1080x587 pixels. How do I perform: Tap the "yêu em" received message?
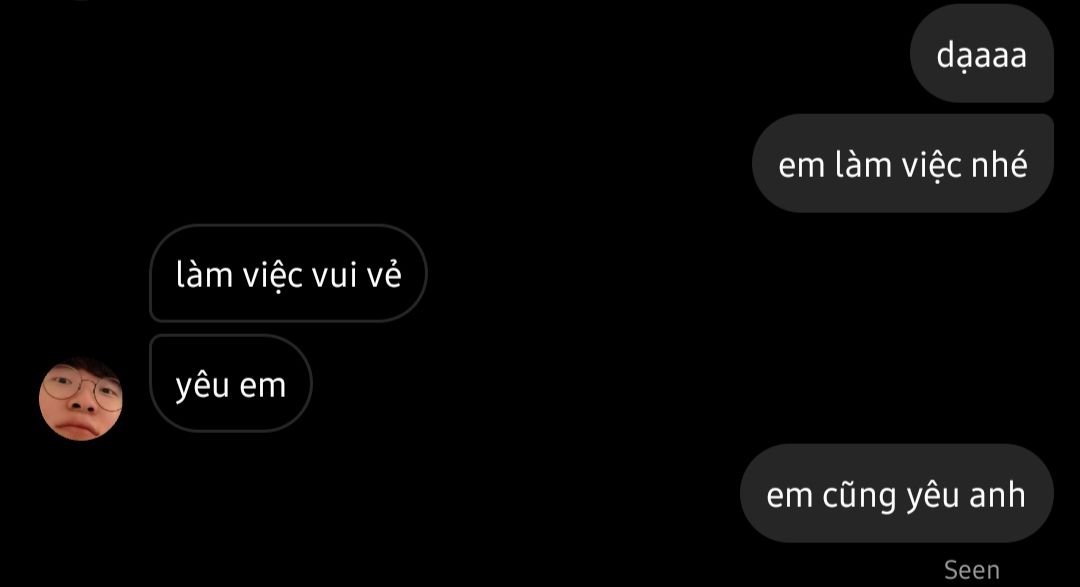pyautogui.click(x=231, y=383)
